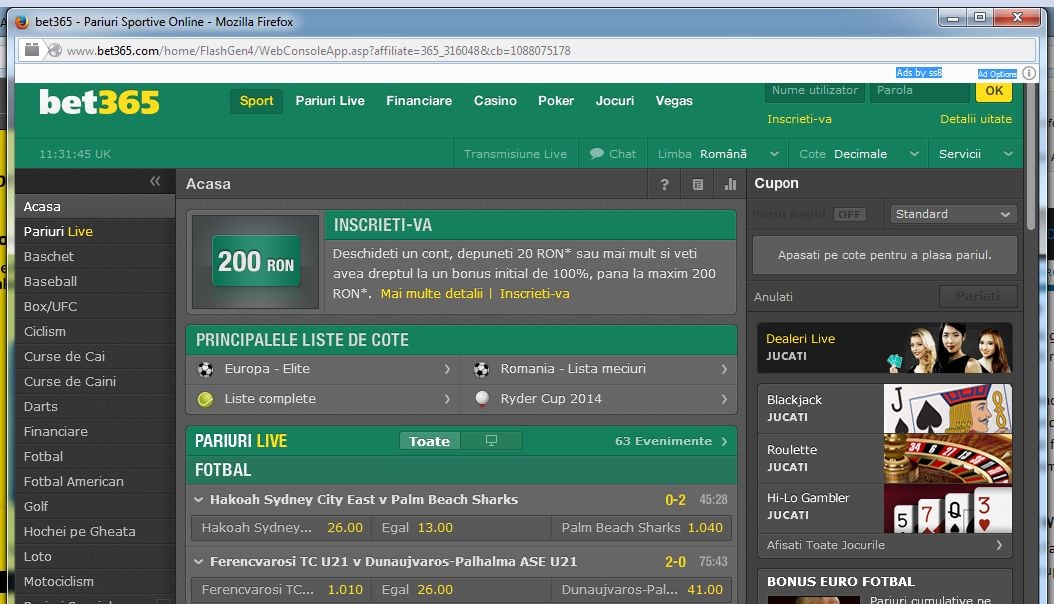1054x604 pixels.
Task: Click the Pariati button
Action: [978, 296]
